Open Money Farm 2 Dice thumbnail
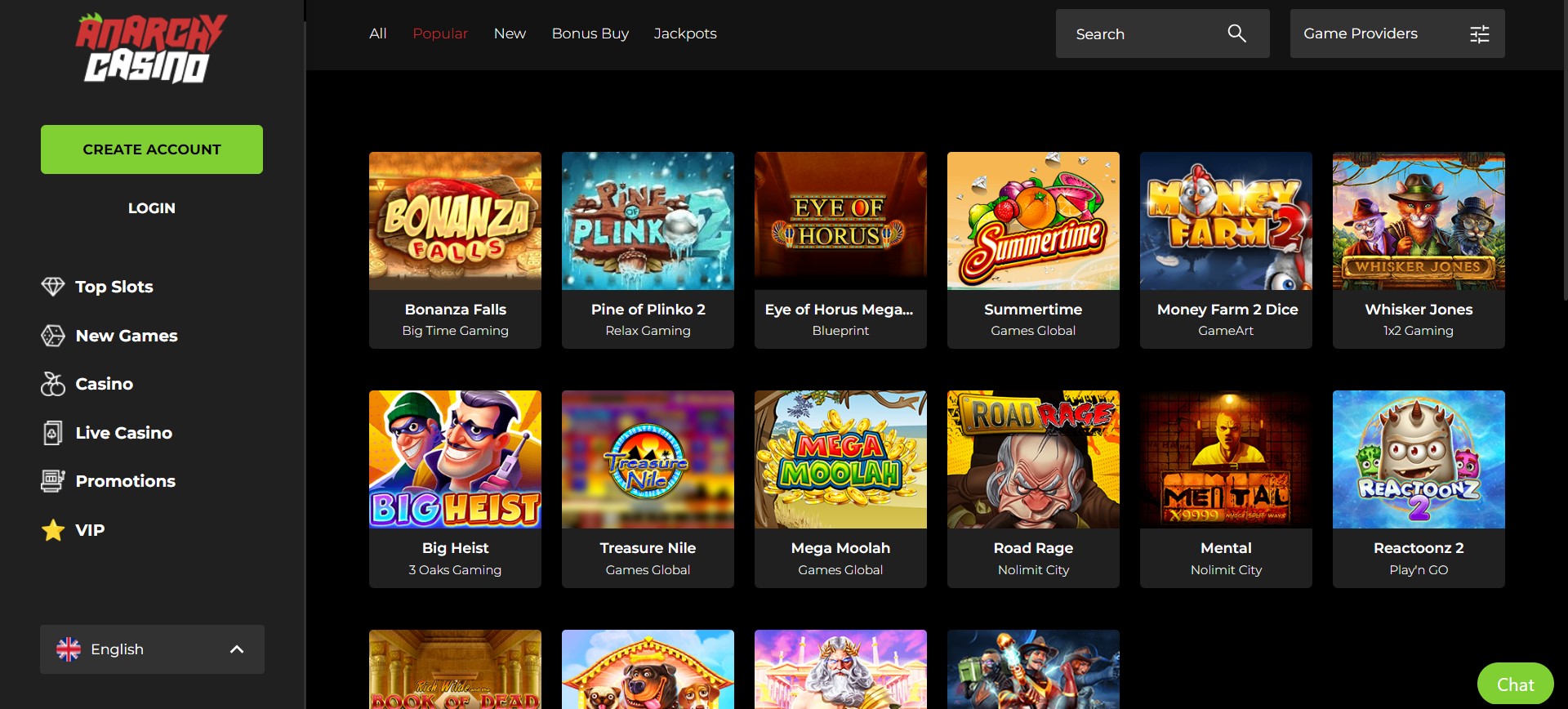The height and width of the screenshot is (709, 1568). (x=1226, y=221)
